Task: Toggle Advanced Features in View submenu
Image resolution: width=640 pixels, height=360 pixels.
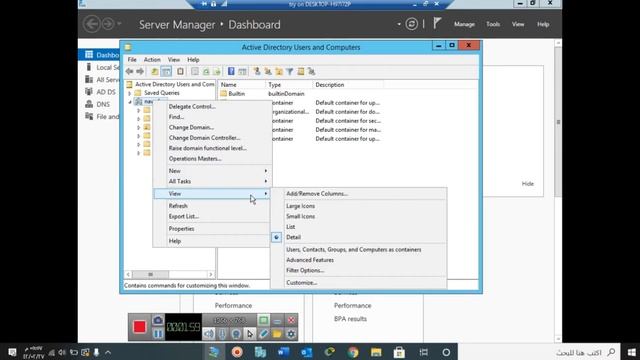Action: click(310, 260)
